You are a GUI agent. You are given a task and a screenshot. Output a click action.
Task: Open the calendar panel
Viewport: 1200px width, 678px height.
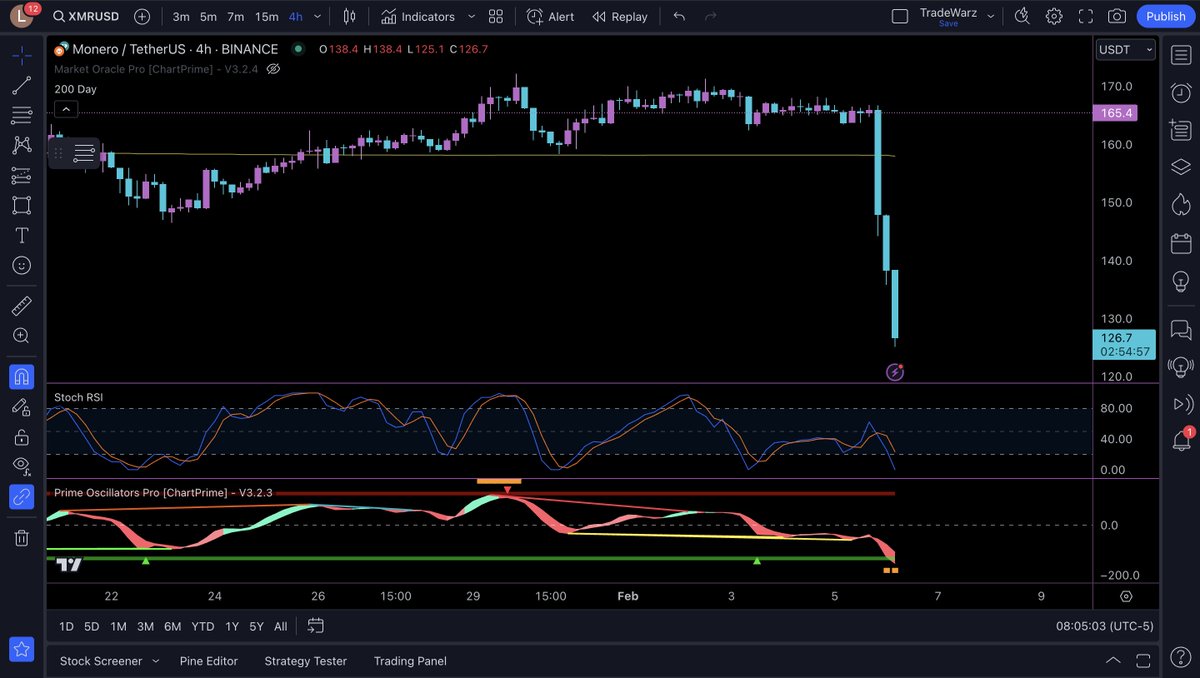[1180, 243]
